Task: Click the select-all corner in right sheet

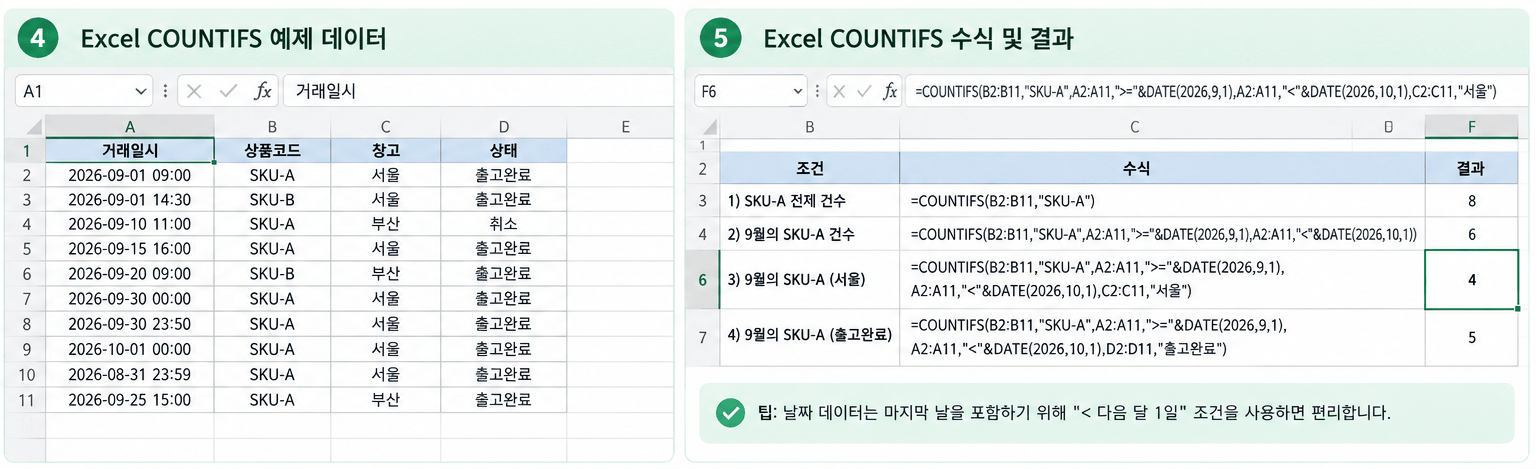Action: [707, 127]
